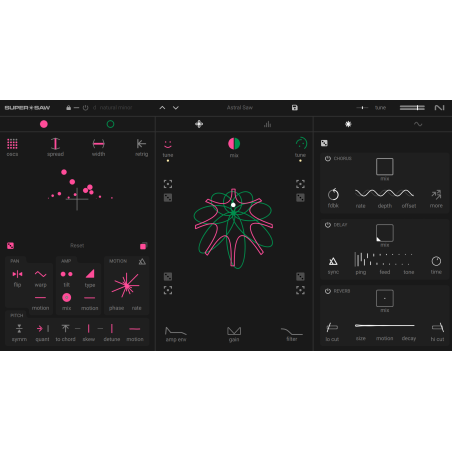The image size is (452, 452).
Task: Toggle the scale lock icon
Action: 68,108
